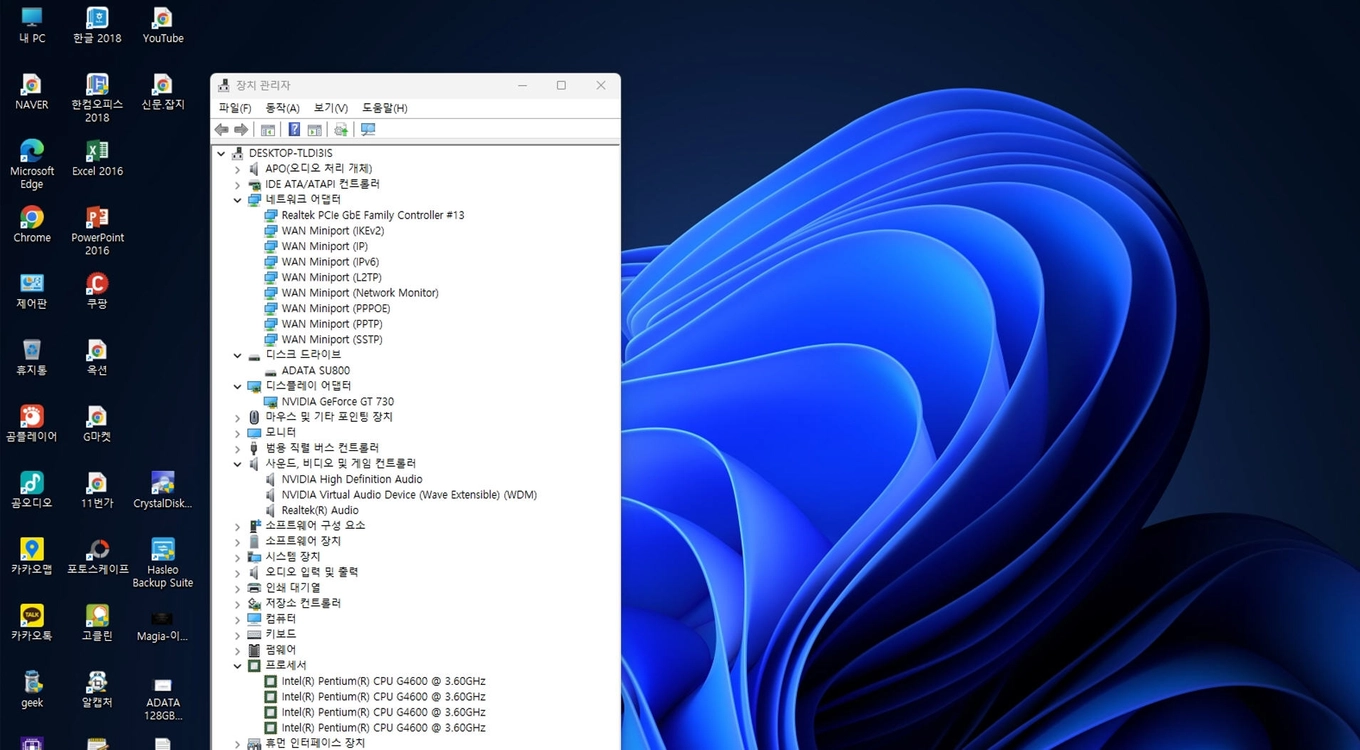
Task: Expand the 모니터 category
Action: (x=238, y=433)
